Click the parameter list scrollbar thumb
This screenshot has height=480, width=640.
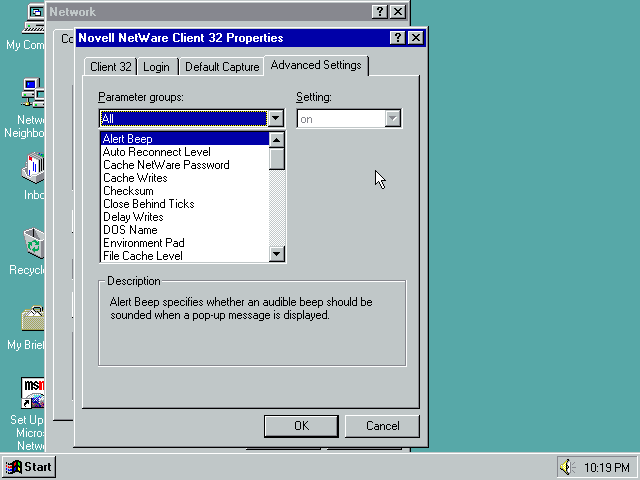[x=277, y=159]
